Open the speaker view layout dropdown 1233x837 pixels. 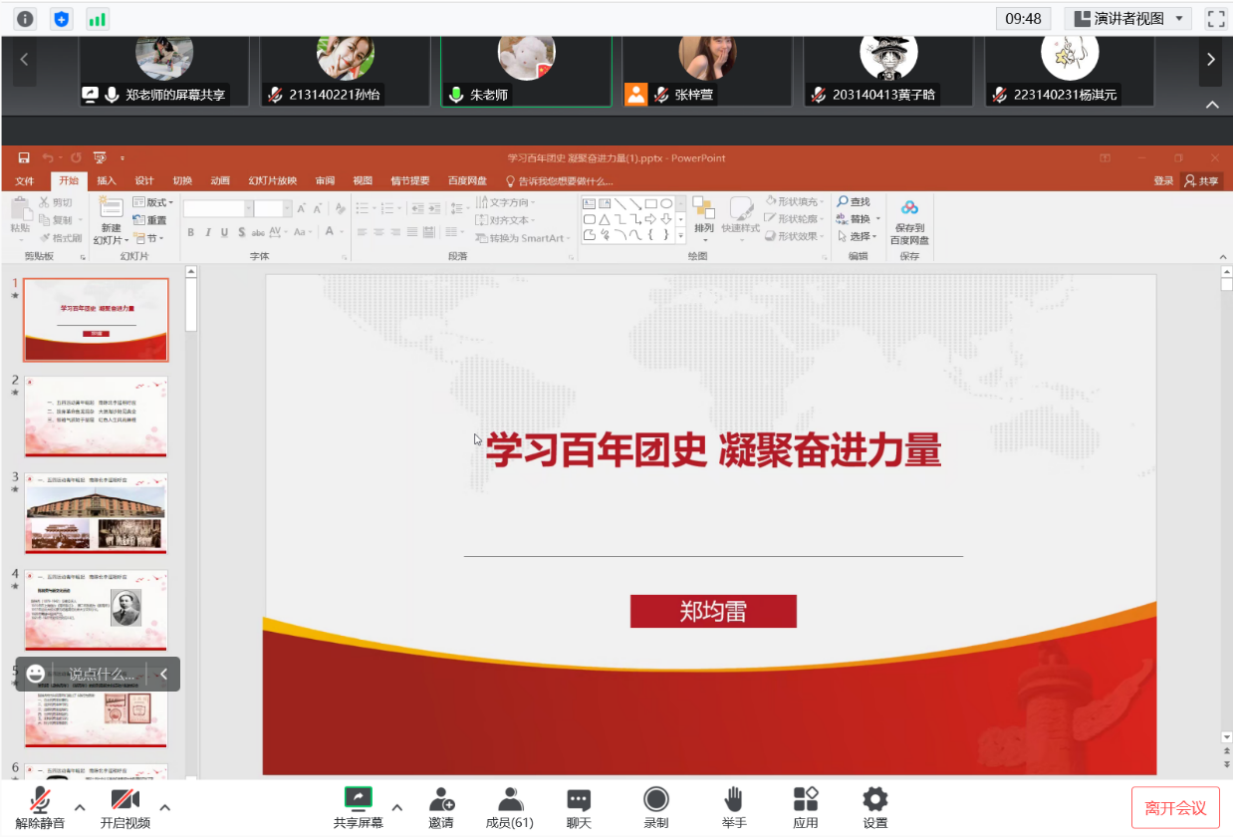(x=1127, y=19)
